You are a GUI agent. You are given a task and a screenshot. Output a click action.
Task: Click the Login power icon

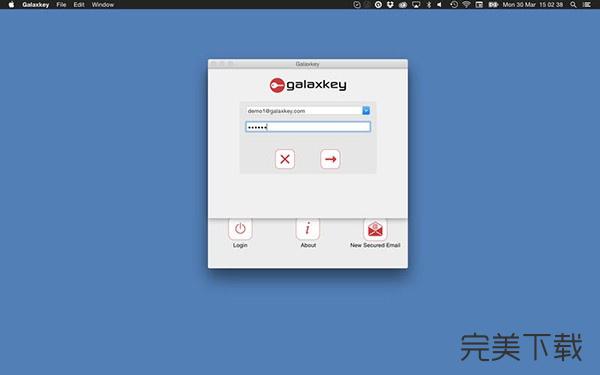point(240,229)
